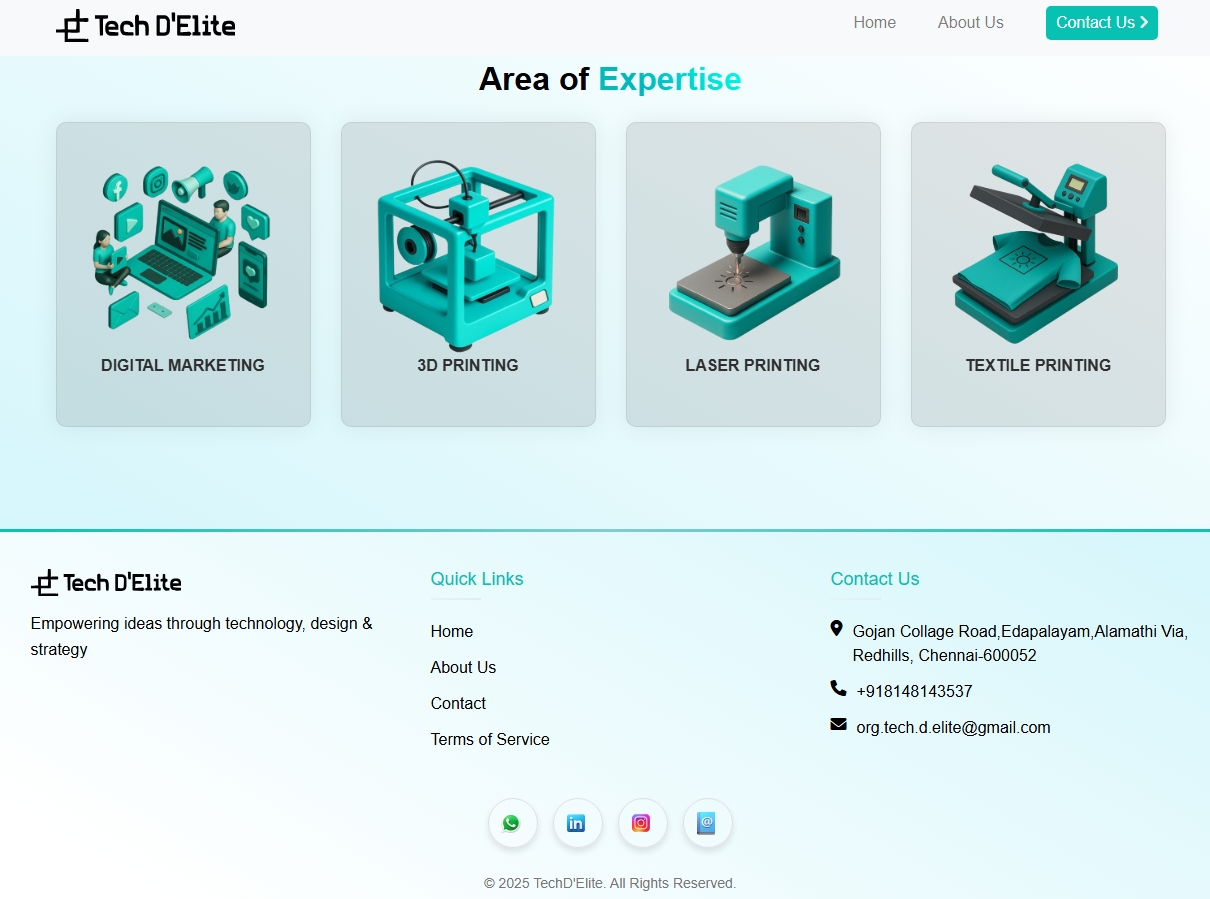Click the 2025 copyright notice text
This screenshot has height=899, width=1210.
click(610, 883)
